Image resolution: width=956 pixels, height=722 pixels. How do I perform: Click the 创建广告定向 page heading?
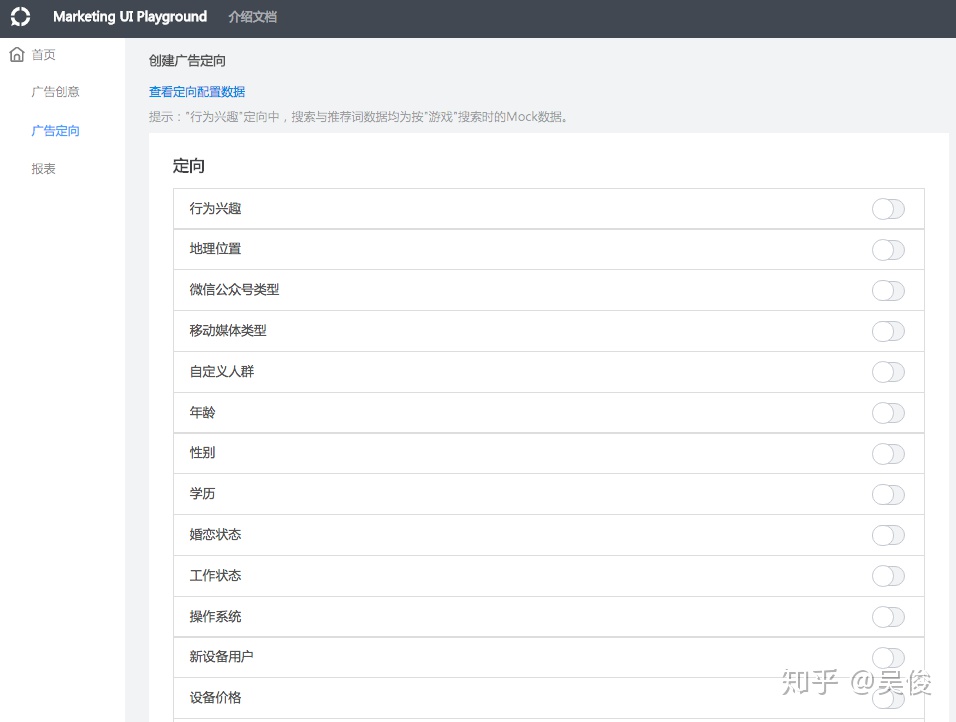[187, 61]
